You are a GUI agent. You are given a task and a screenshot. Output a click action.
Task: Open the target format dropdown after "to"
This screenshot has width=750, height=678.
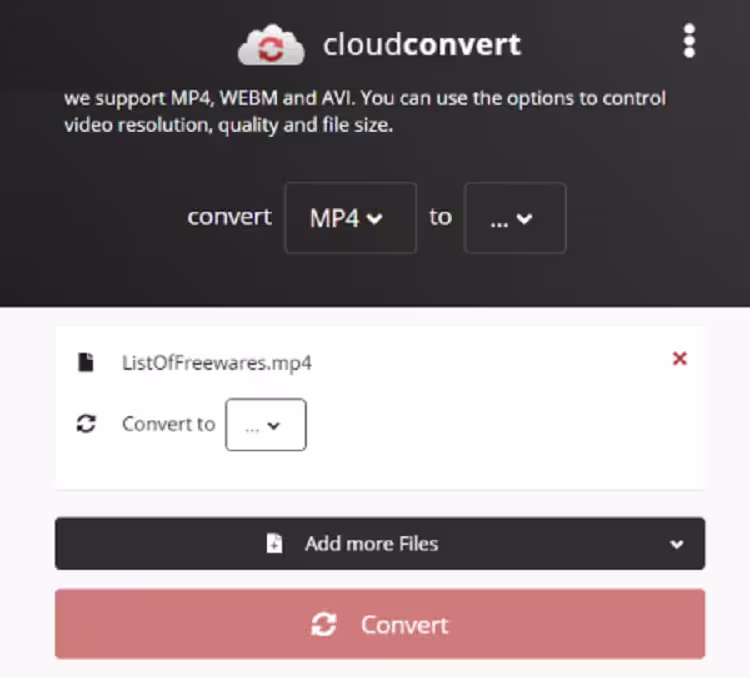(515, 218)
